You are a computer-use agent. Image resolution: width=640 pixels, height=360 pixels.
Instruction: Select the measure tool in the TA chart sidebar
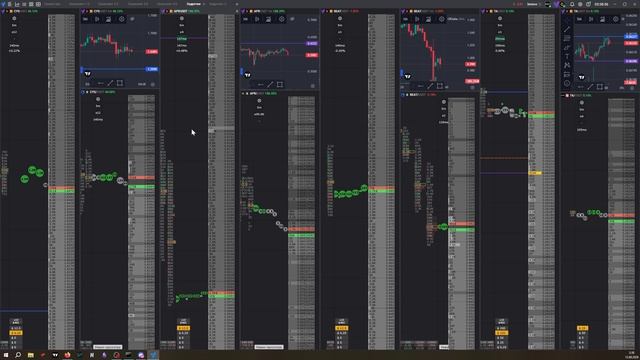pos(567,74)
